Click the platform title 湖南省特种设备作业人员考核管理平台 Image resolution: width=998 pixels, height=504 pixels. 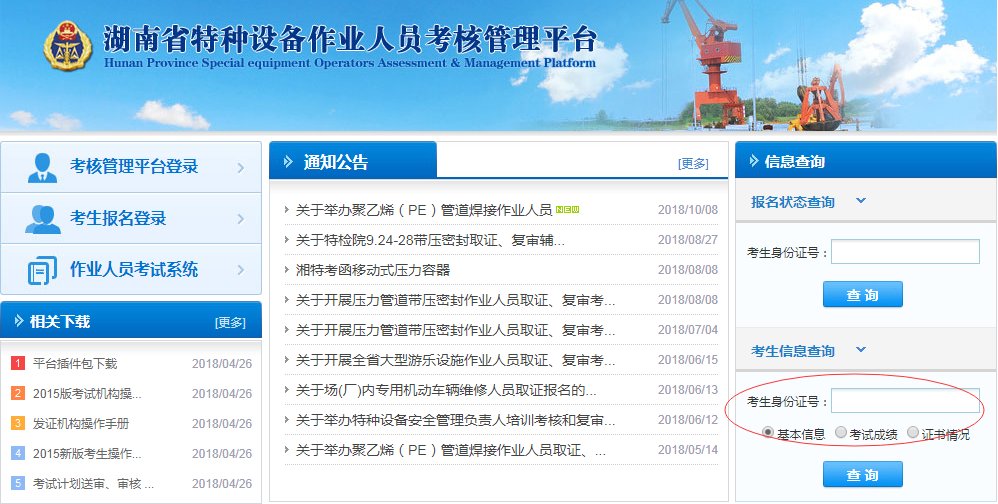coord(349,39)
